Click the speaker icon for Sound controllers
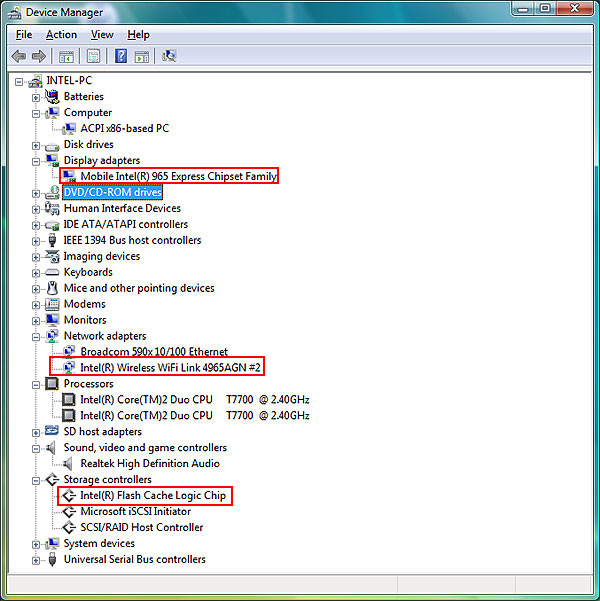The image size is (600, 601). tap(51, 447)
